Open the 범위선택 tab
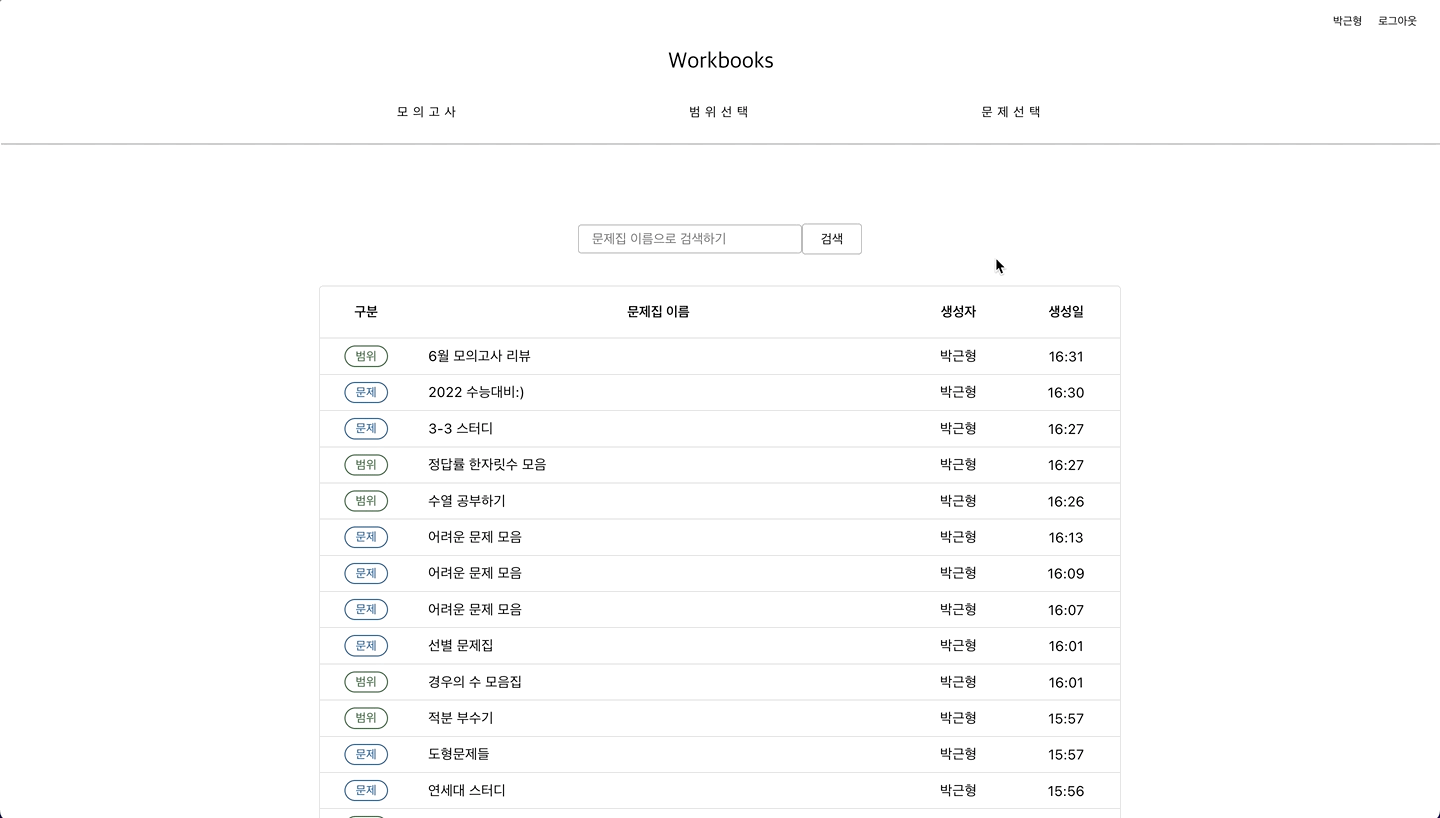Viewport: 1440px width, 818px height. coord(718,111)
